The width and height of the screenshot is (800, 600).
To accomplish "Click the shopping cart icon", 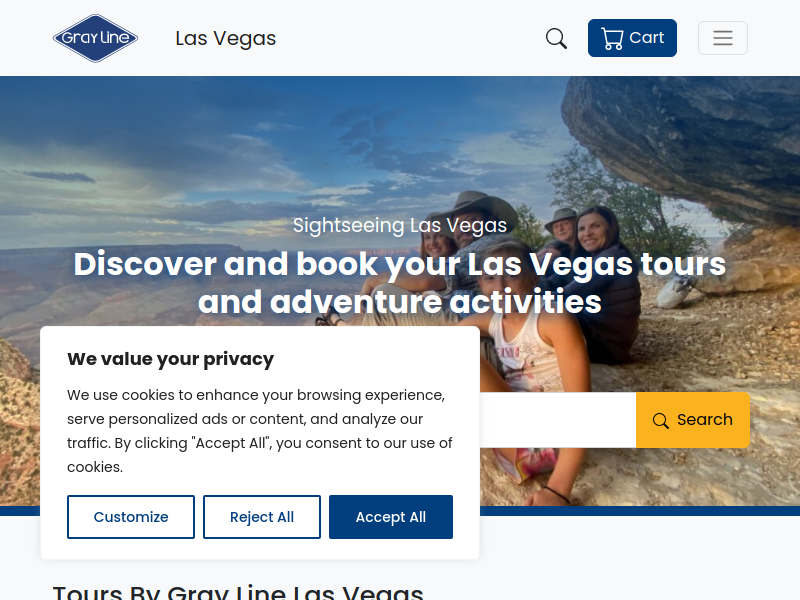I will (612, 38).
